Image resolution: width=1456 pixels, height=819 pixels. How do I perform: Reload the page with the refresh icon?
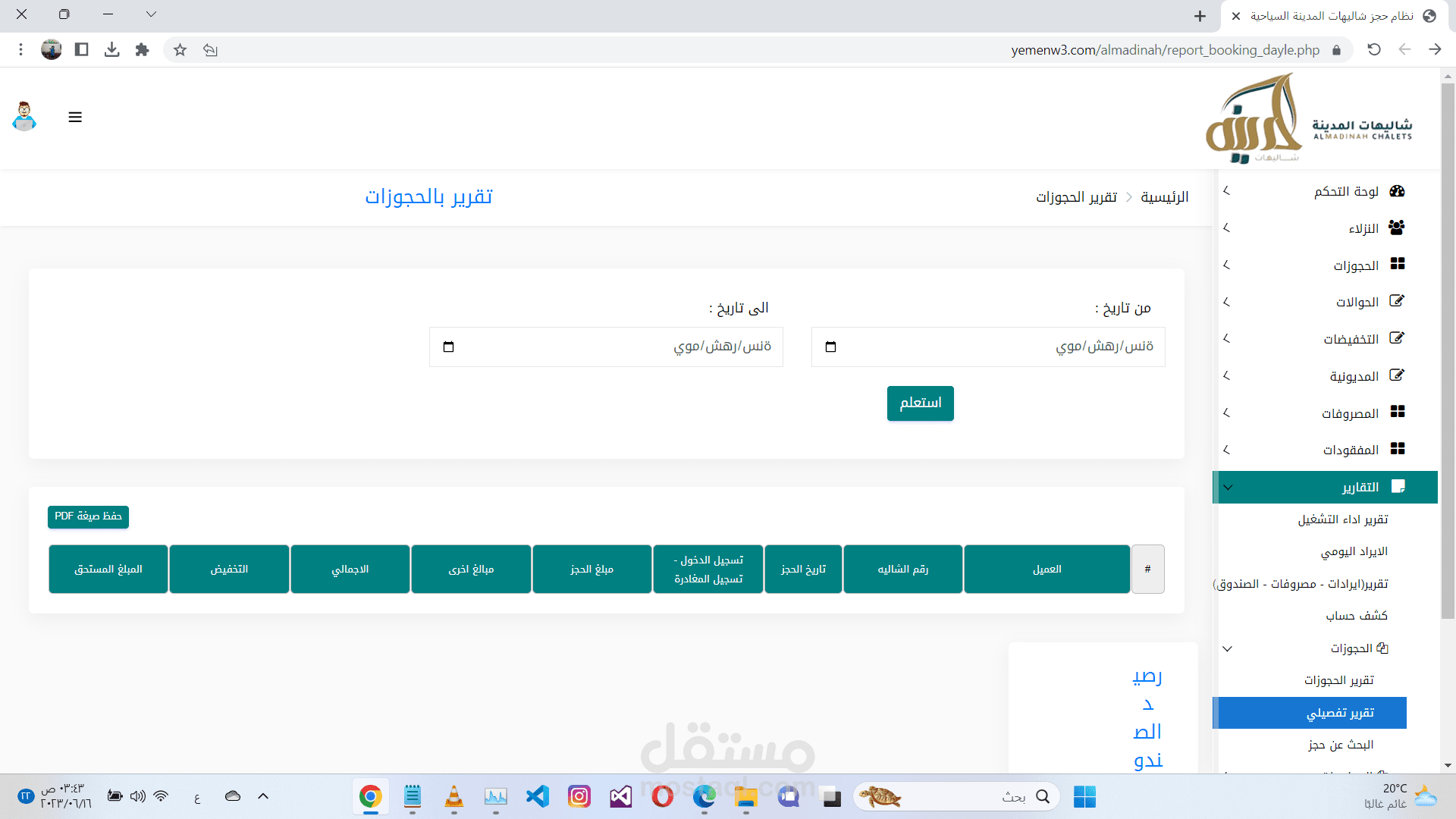coord(1374,50)
